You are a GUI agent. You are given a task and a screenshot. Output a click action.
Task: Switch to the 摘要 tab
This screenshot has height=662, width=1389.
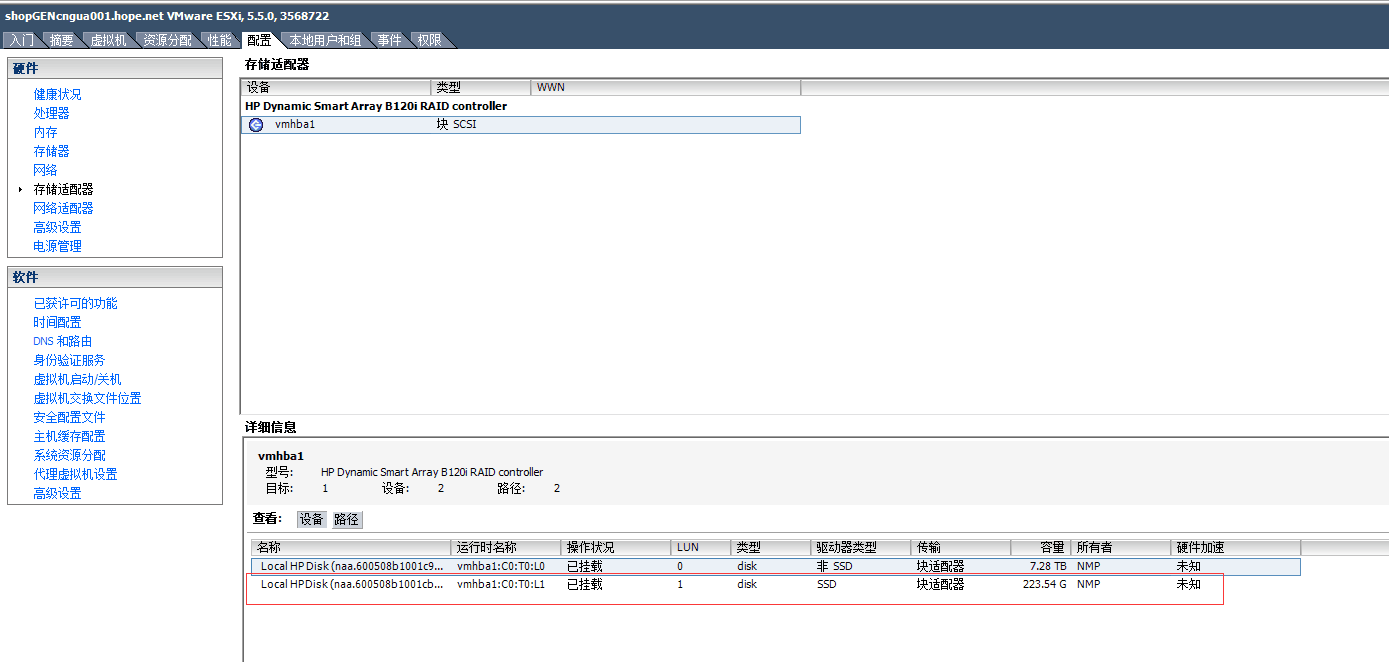click(62, 40)
